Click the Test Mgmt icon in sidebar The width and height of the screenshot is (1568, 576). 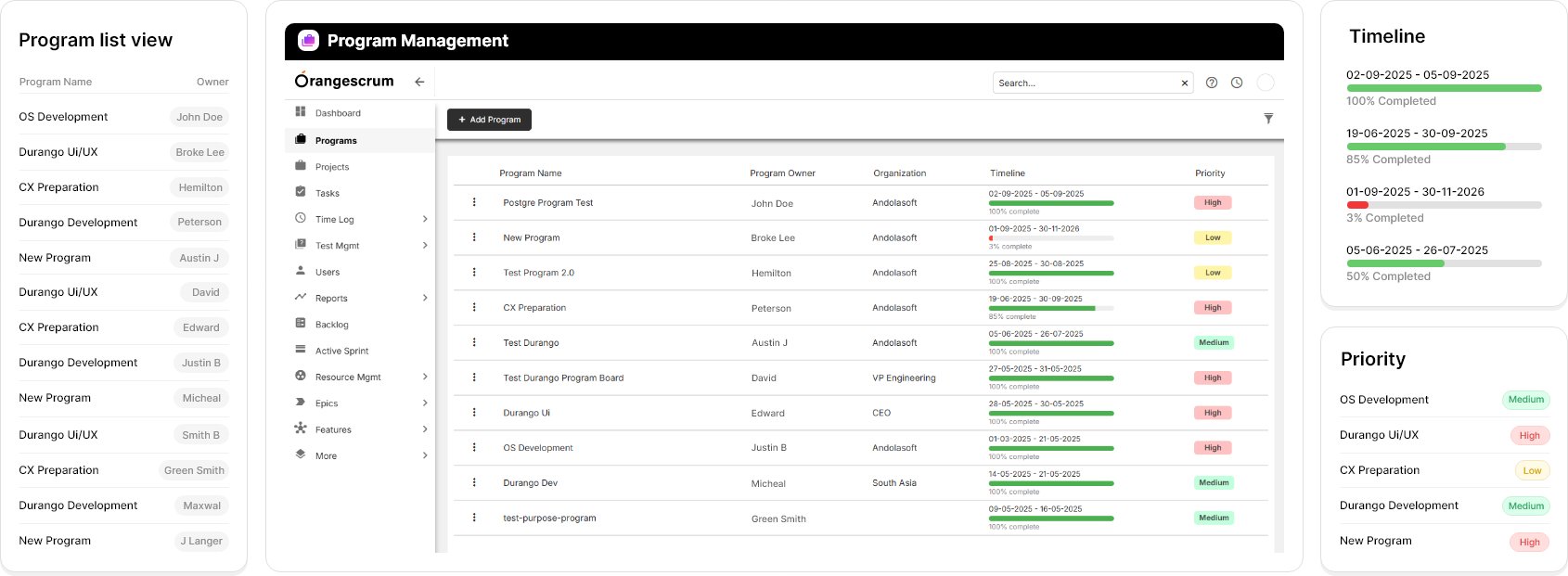pyautogui.click(x=301, y=245)
